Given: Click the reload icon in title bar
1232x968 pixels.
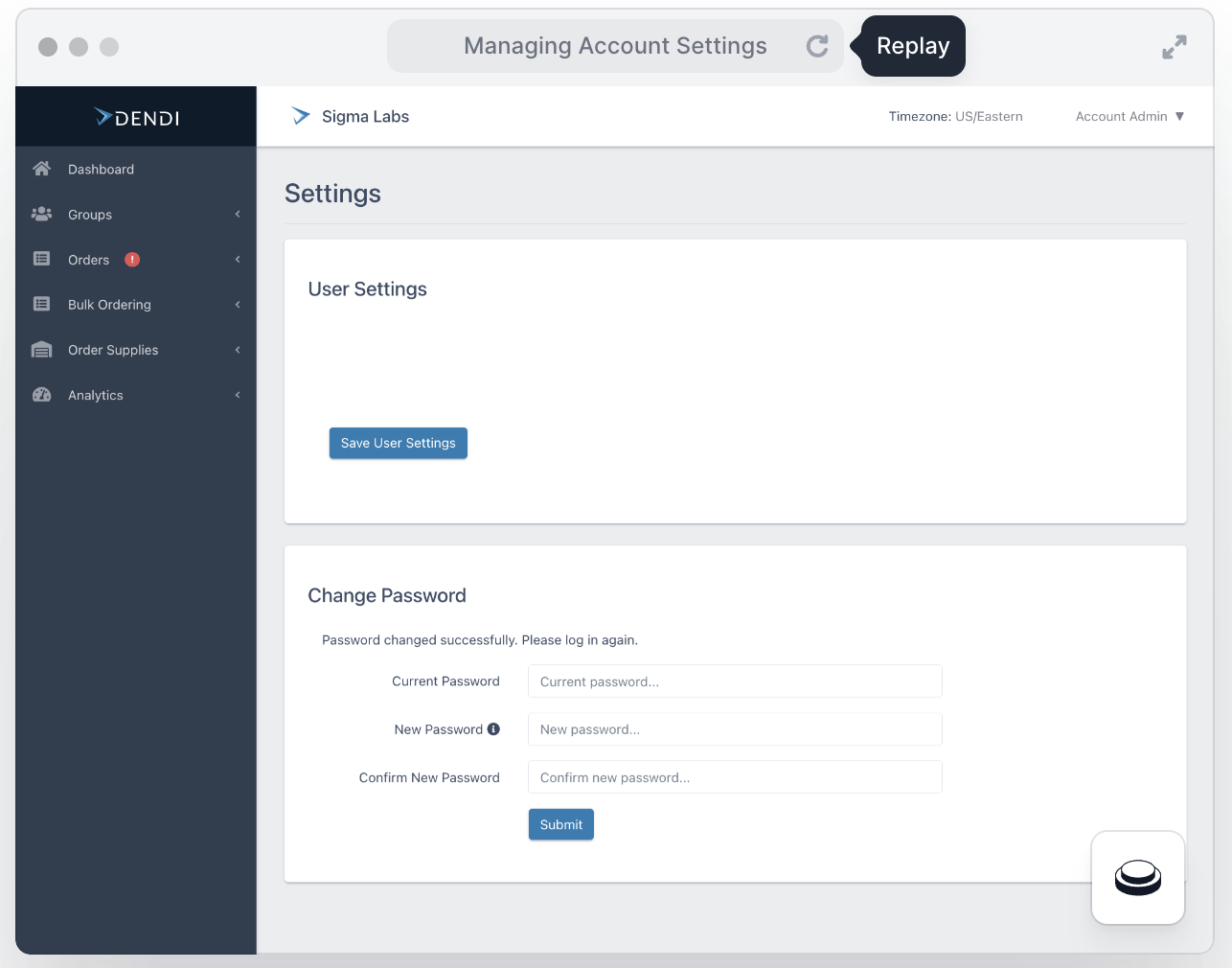Looking at the screenshot, I should [x=817, y=46].
